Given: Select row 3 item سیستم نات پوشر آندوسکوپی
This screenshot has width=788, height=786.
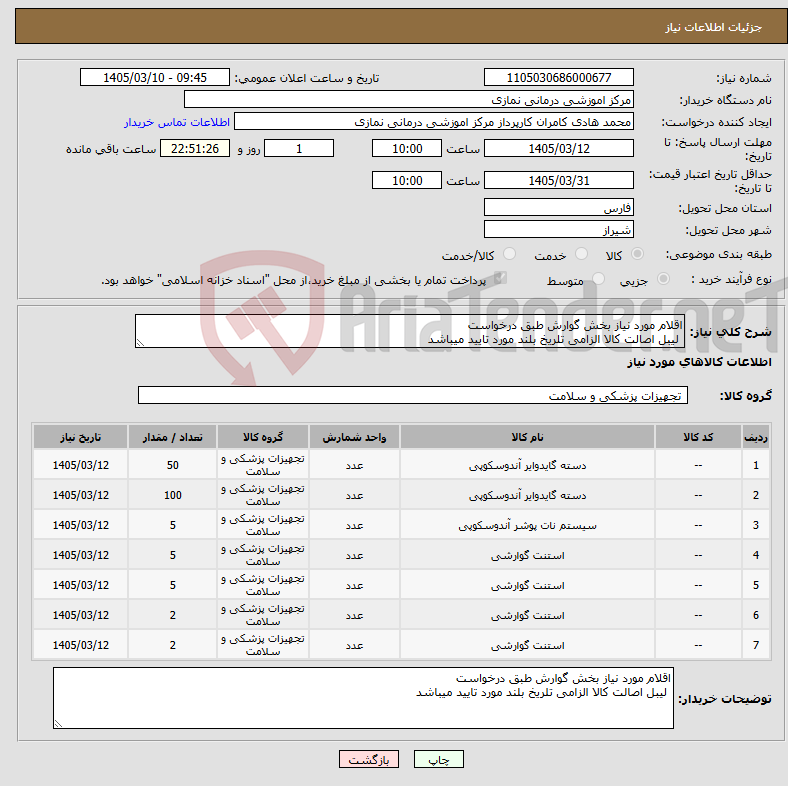Looking at the screenshot, I should pos(527,526).
